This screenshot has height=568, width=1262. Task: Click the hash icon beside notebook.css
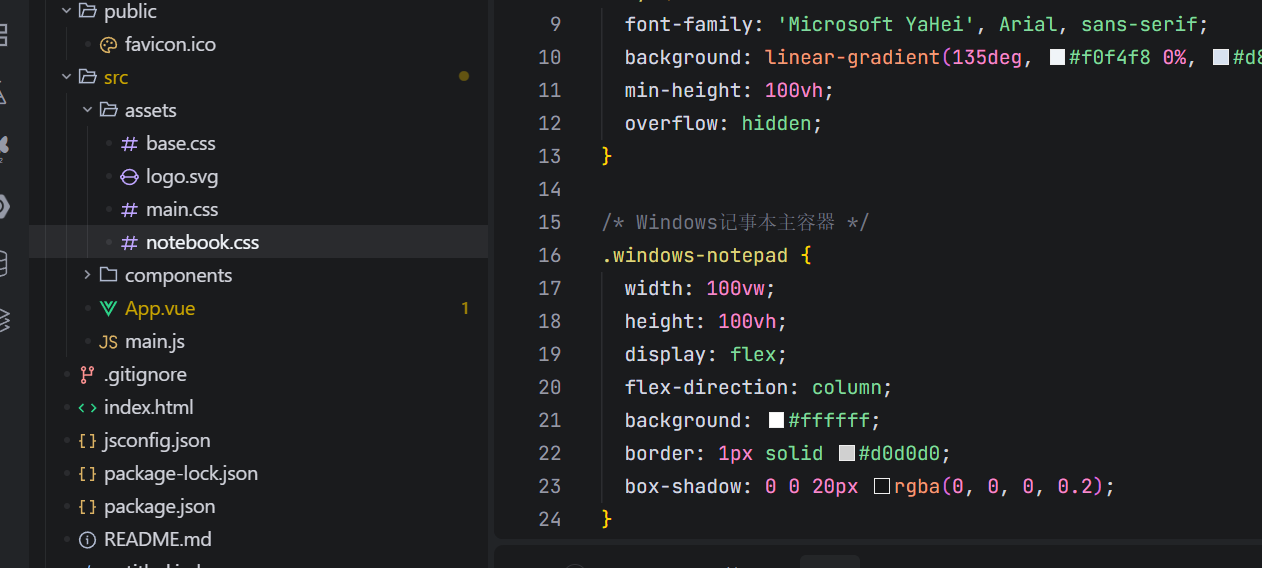129,243
